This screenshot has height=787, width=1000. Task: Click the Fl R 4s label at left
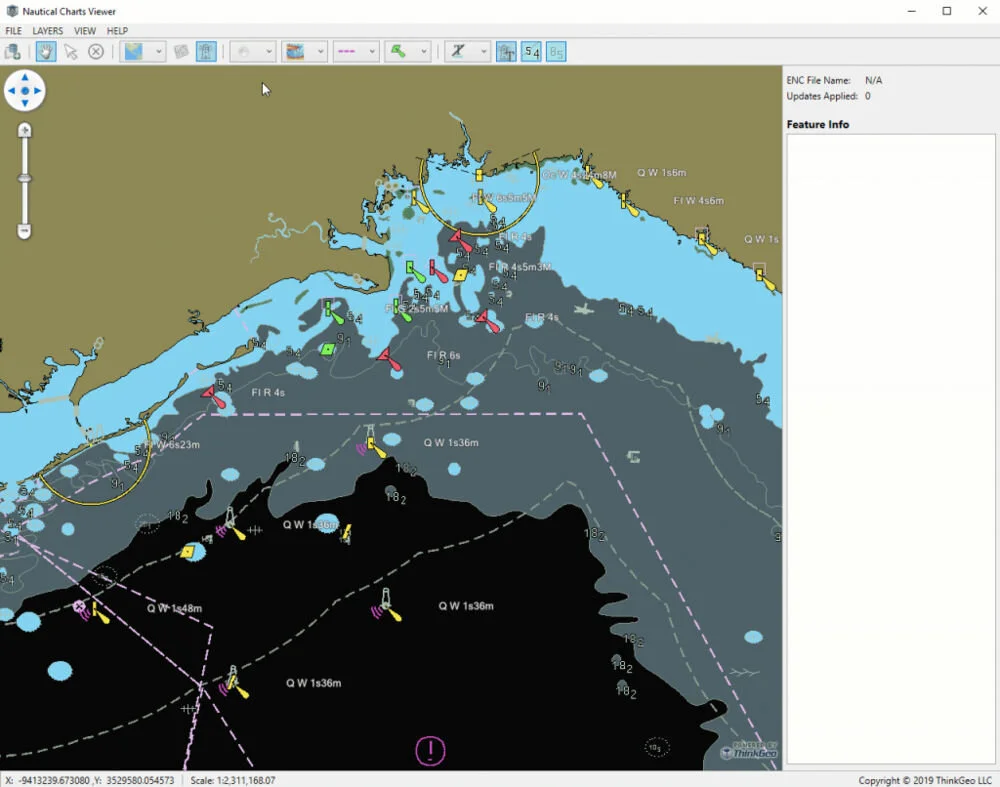(268, 392)
